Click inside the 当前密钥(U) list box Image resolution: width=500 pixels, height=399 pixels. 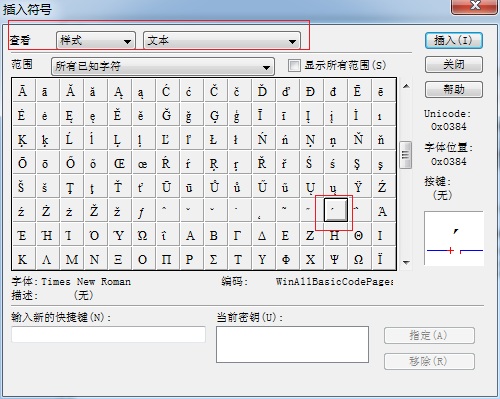tap(292, 344)
